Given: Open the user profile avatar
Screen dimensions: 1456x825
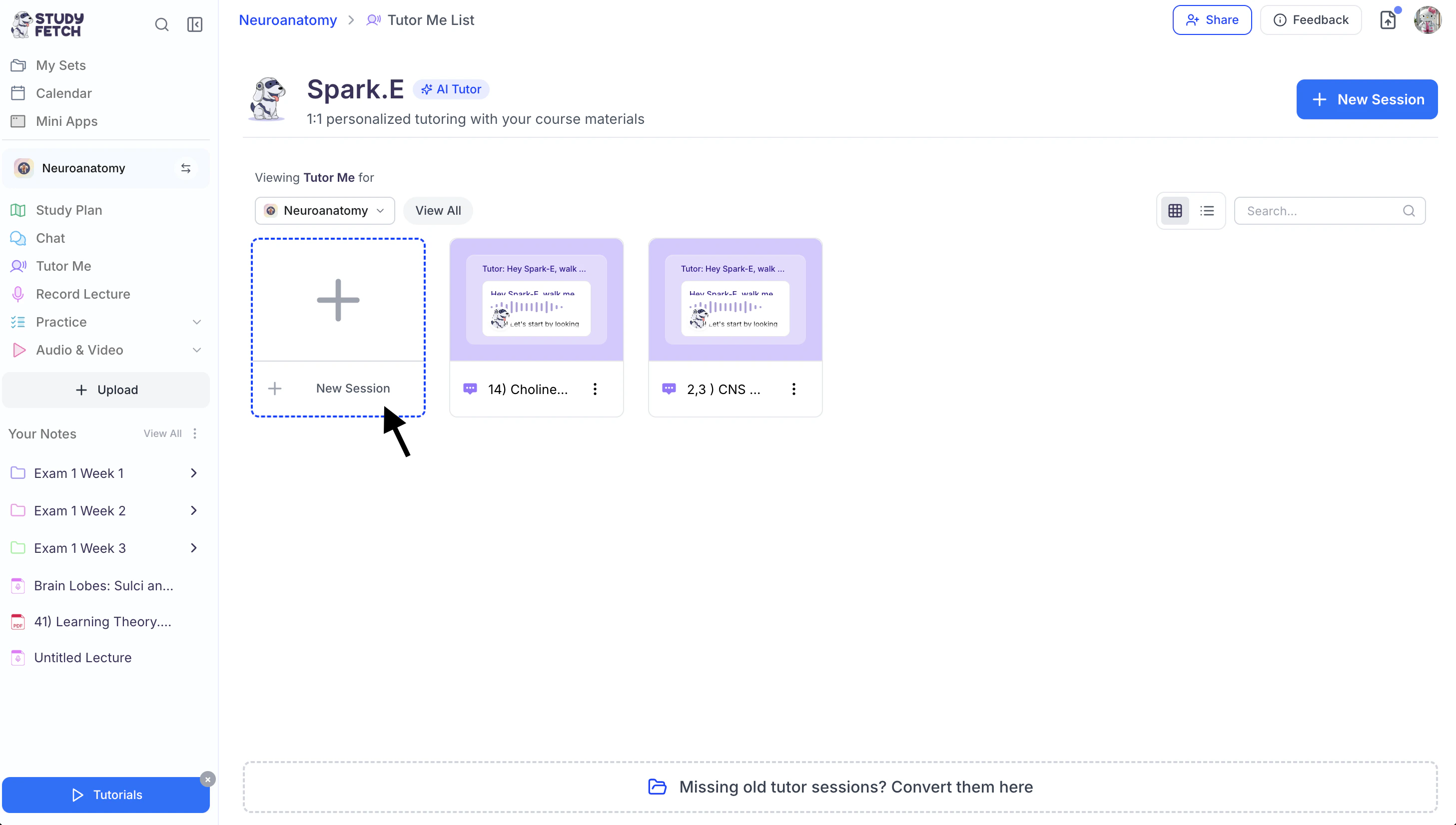Looking at the screenshot, I should coord(1427,20).
